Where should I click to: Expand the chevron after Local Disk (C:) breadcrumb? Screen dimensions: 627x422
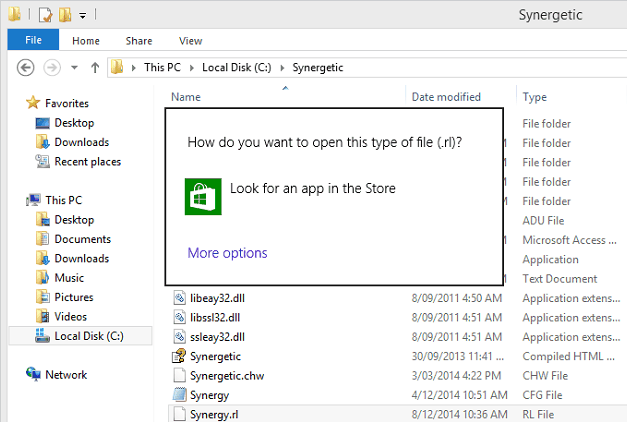pos(282,68)
